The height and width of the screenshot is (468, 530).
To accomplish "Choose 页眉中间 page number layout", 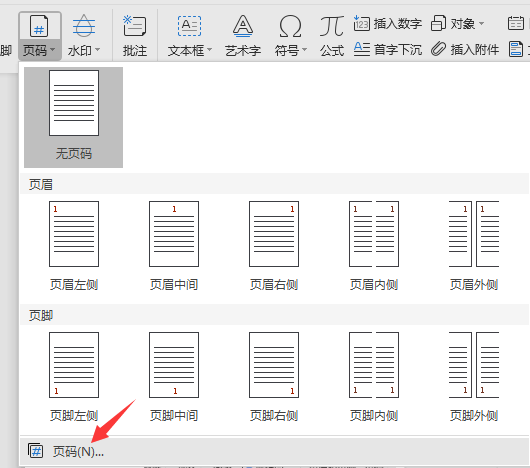I will click(174, 246).
